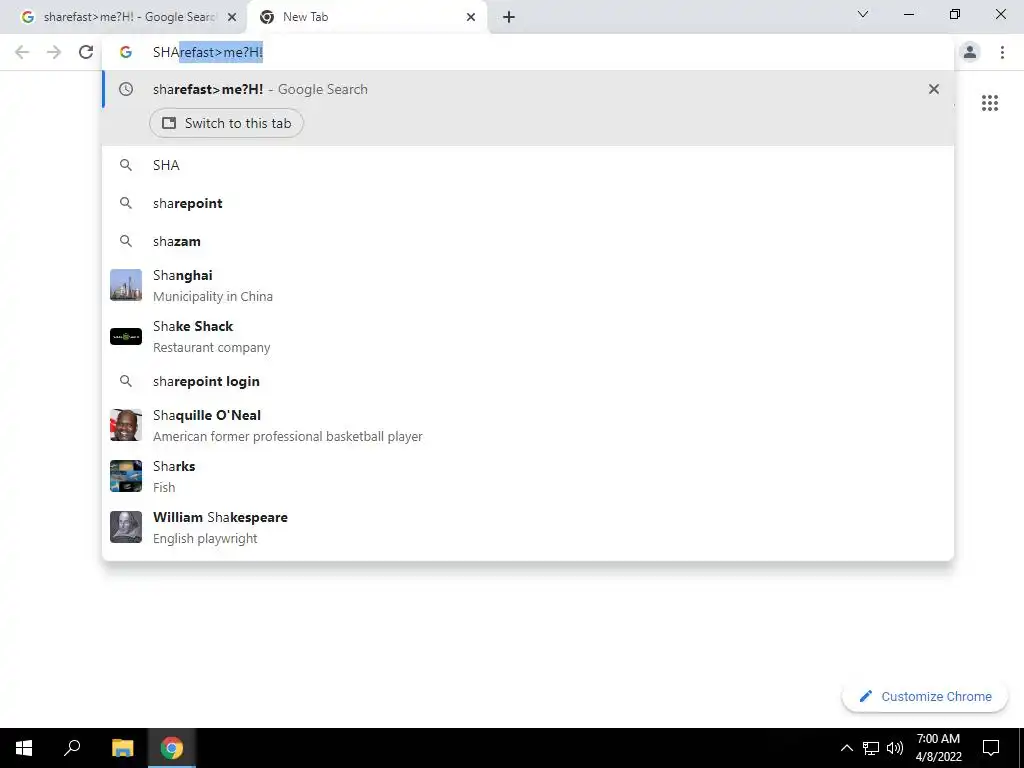
Task: Close the New Tab tab
Action: tap(471, 18)
